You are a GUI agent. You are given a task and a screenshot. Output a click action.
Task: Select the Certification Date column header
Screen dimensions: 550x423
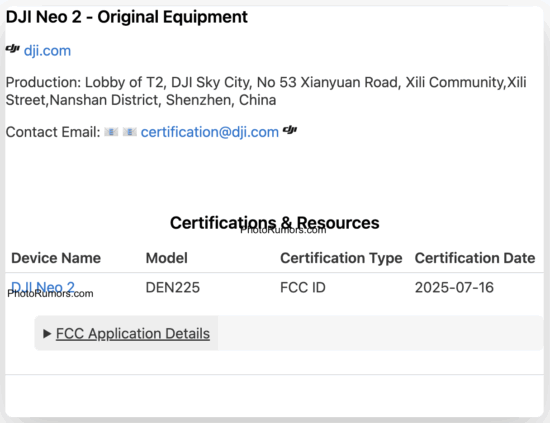pos(475,258)
